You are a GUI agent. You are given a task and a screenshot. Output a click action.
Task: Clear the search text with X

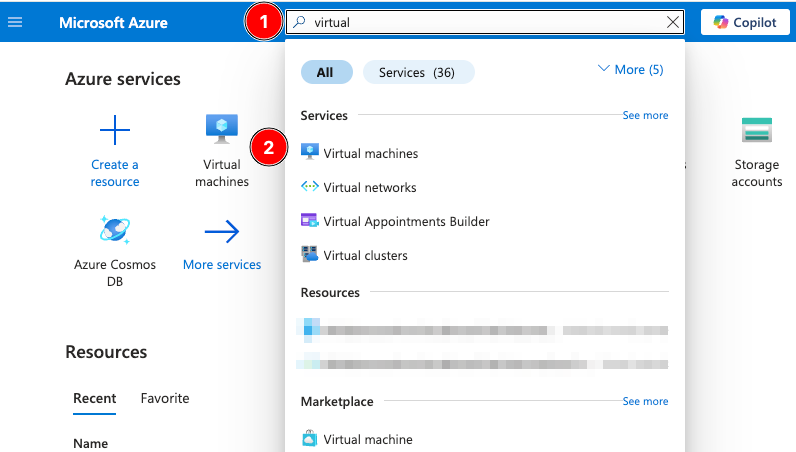[x=673, y=22]
